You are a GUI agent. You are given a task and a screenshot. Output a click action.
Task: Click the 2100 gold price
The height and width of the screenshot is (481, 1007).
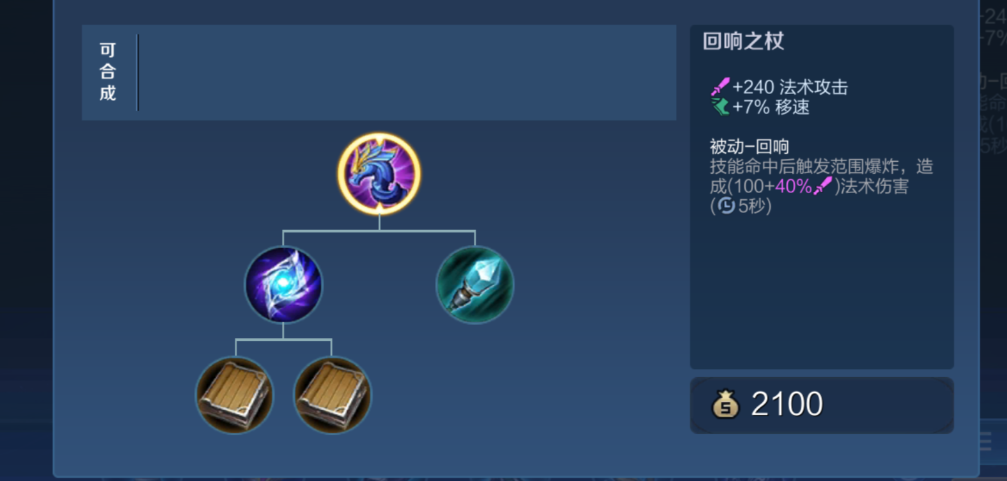click(787, 405)
